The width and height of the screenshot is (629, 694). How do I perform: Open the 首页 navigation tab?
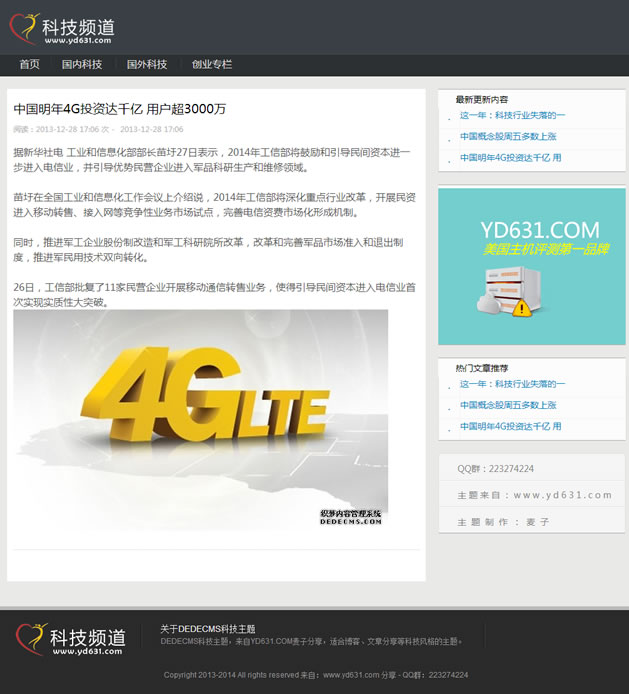click(x=30, y=65)
